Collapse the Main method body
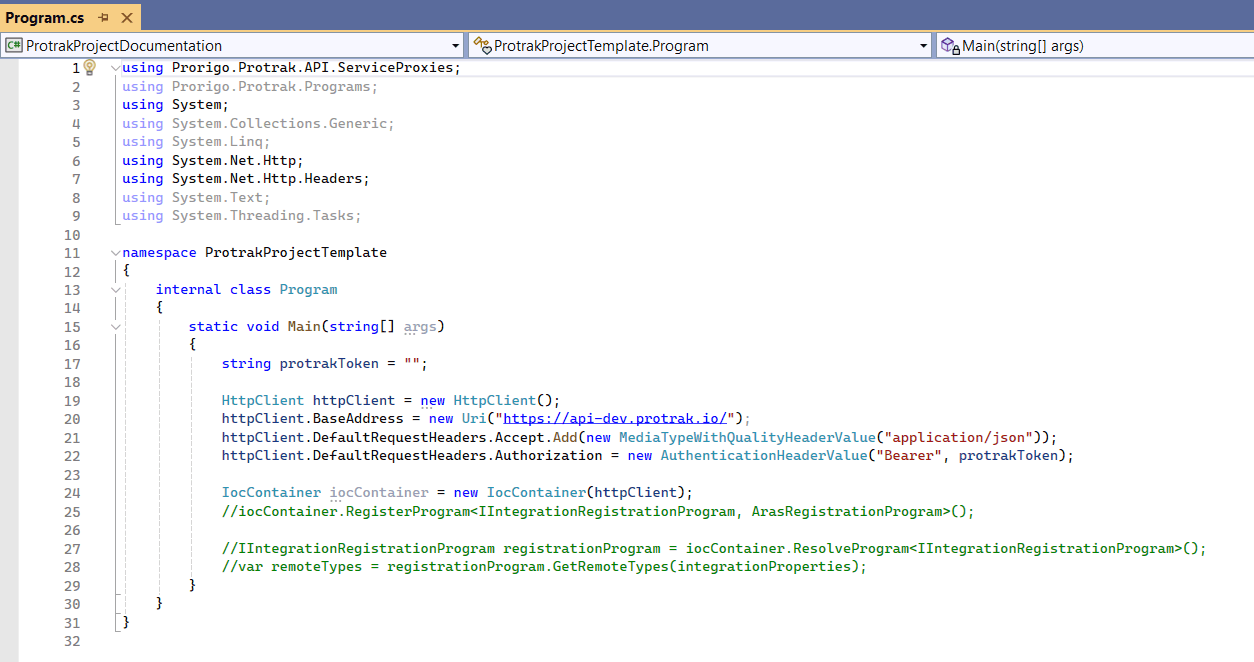Screen dimensions: 1254x662 (115, 327)
